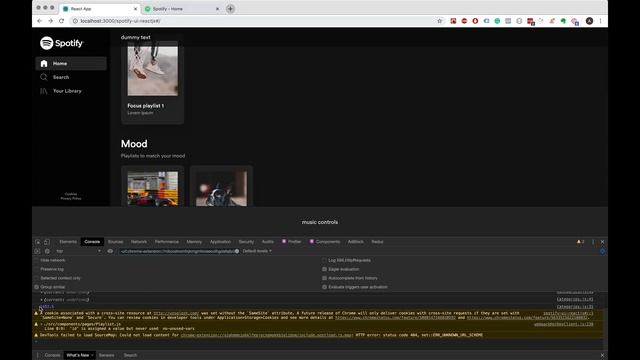Toggle Evaluate triggers user activation checkbox

click(x=324, y=287)
